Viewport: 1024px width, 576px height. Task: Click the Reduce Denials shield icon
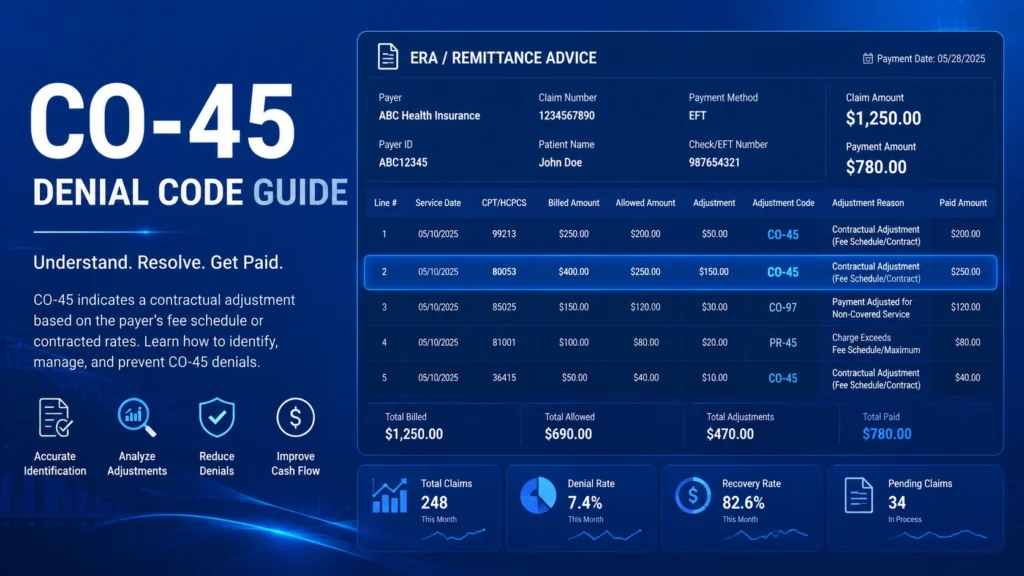click(x=217, y=417)
